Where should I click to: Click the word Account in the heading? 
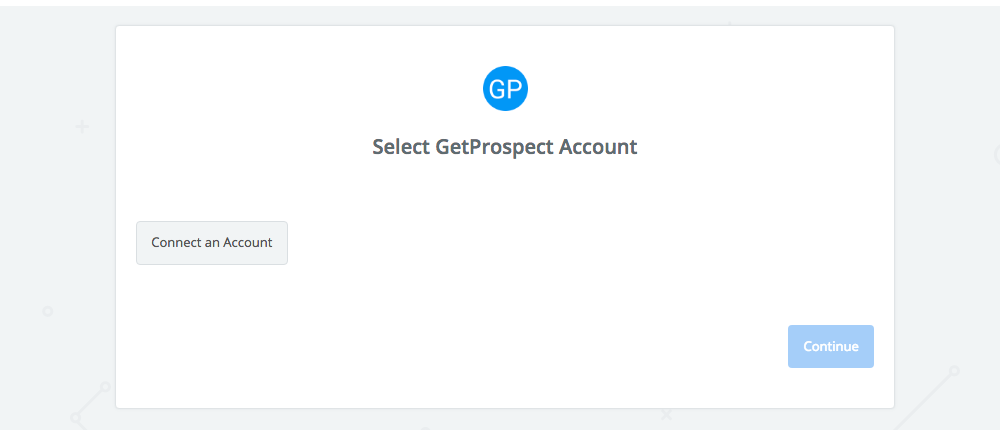[x=598, y=147]
